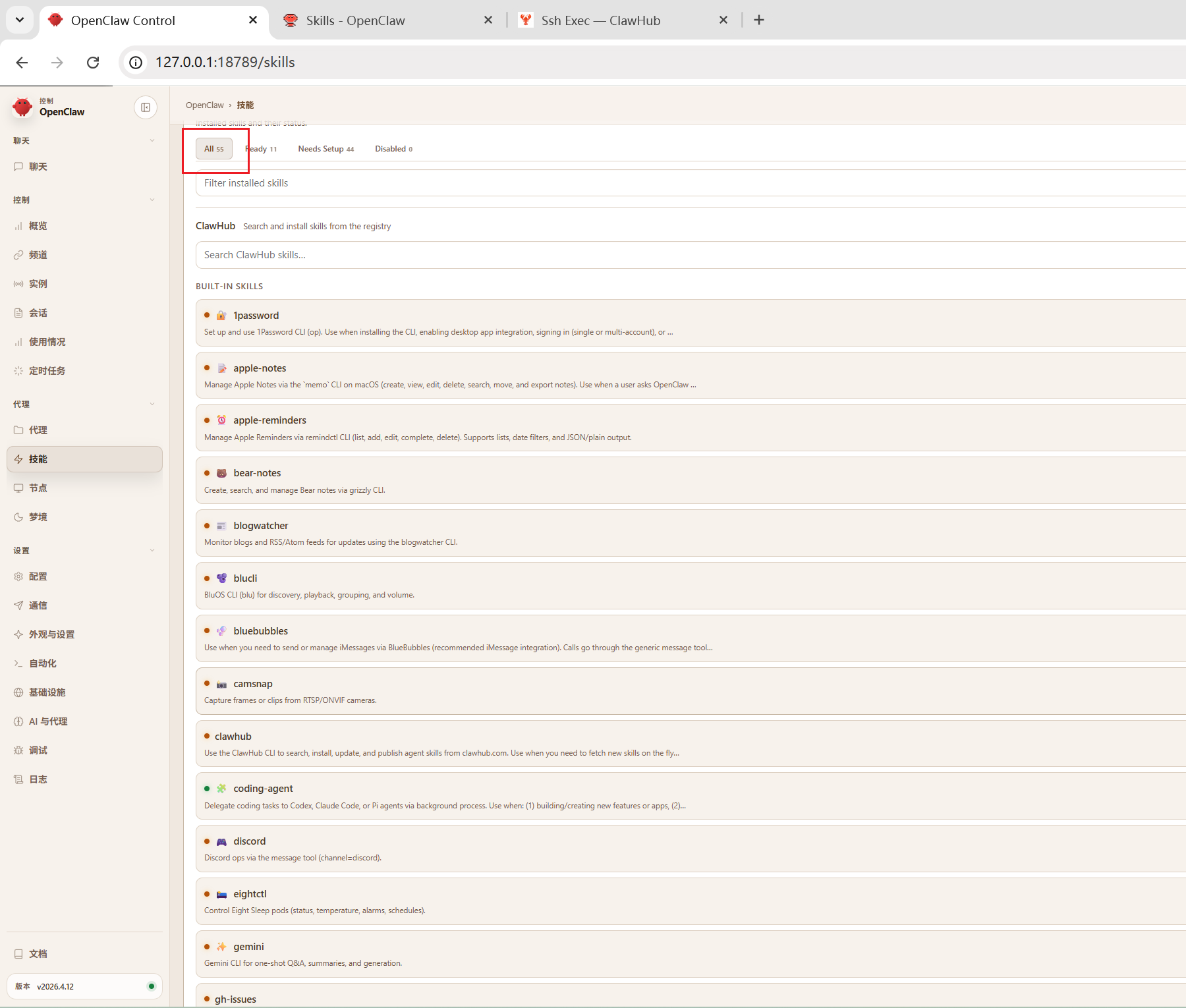Open the 聊天 chat page in sidebar

point(84,167)
